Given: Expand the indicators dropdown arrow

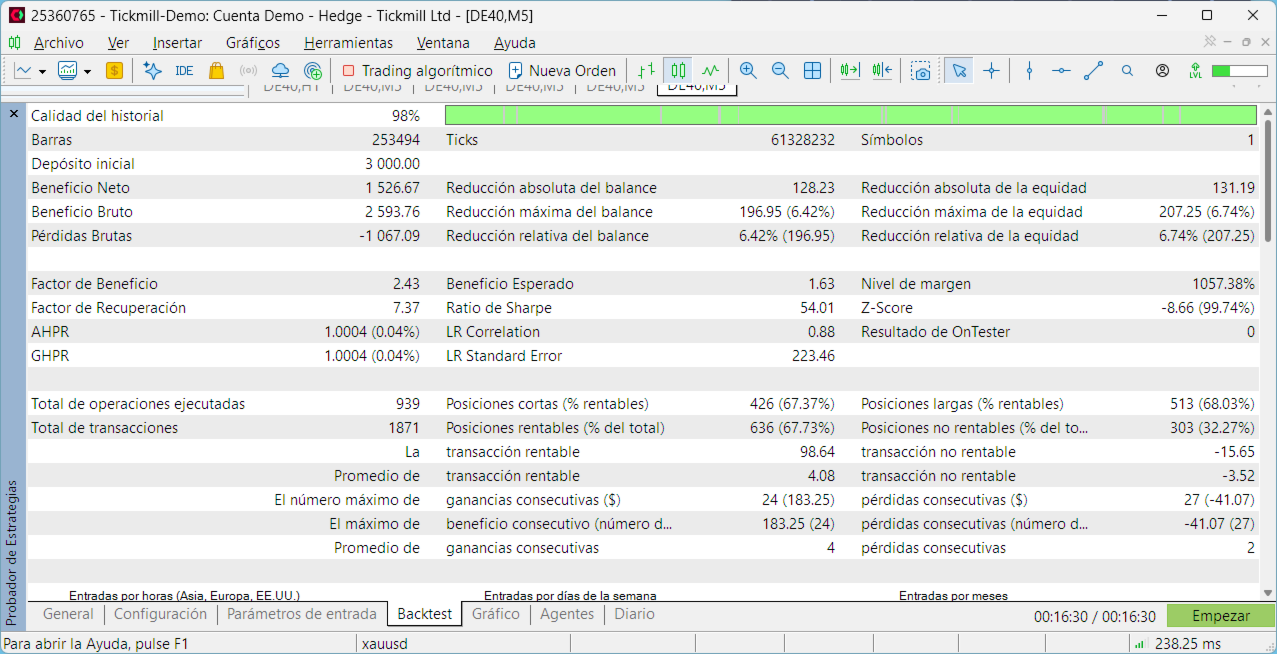Looking at the screenshot, I should [88, 72].
